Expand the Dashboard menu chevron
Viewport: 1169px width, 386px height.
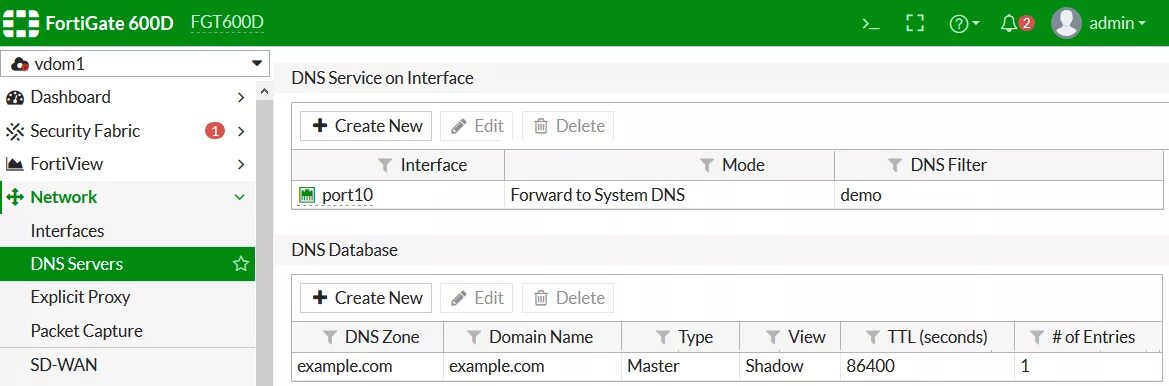[x=241, y=98]
